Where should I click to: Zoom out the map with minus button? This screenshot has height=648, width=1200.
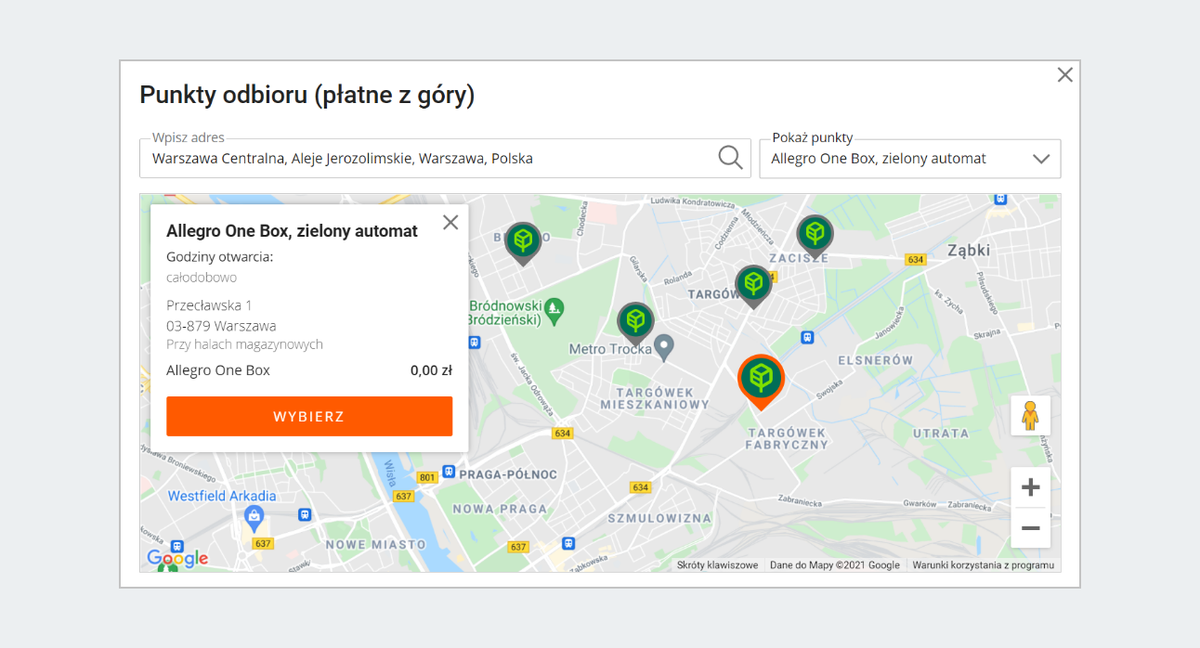(1030, 528)
